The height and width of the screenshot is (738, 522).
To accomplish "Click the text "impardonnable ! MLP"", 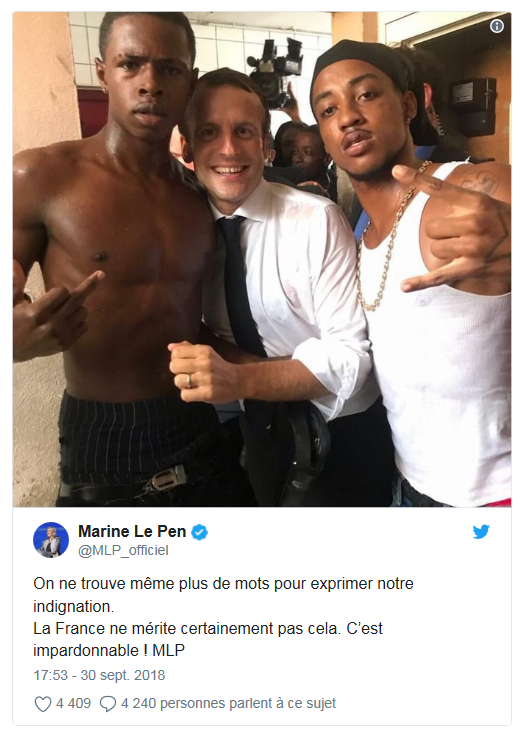I will pos(109,650).
